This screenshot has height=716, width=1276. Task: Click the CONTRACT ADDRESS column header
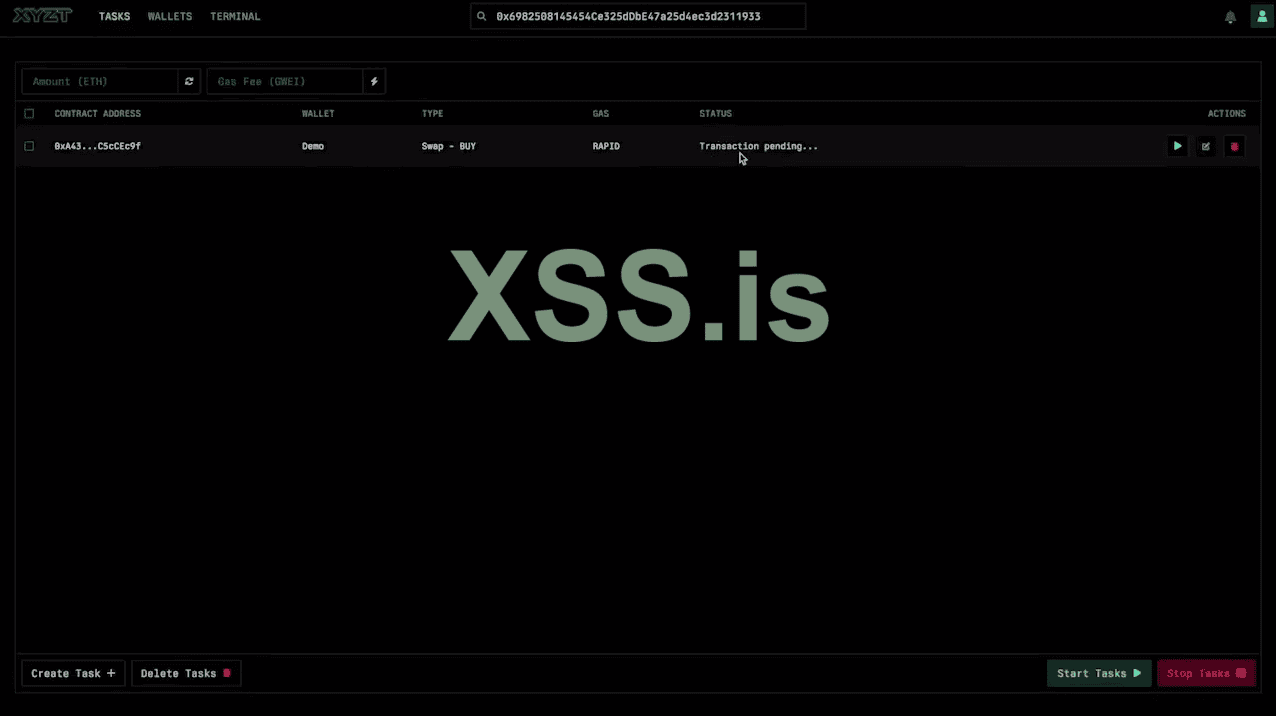pos(98,114)
